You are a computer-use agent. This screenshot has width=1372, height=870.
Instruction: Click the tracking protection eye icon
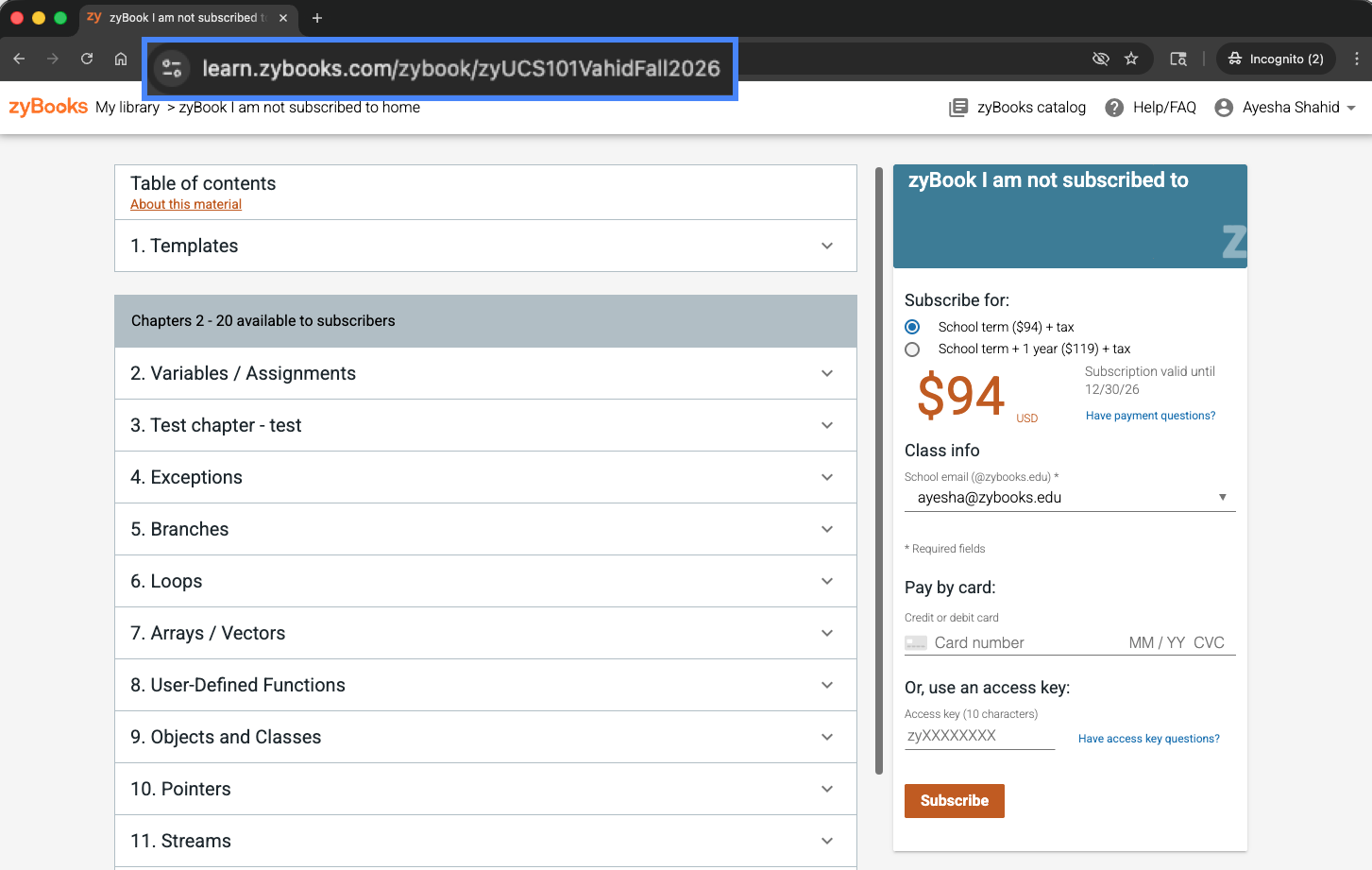[x=1100, y=59]
